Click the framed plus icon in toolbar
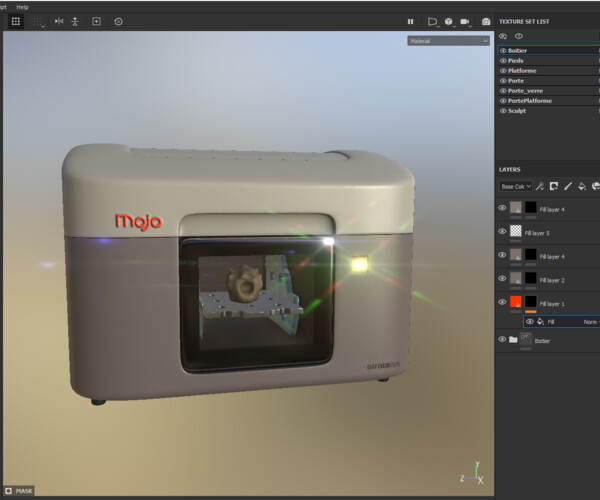600x500 pixels. [x=96, y=21]
